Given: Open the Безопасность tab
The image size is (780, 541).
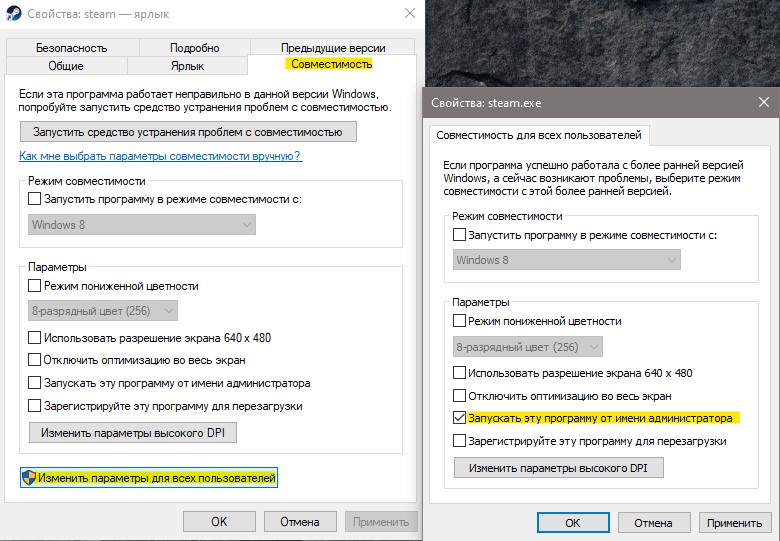Looking at the screenshot, I should pos(72,48).
